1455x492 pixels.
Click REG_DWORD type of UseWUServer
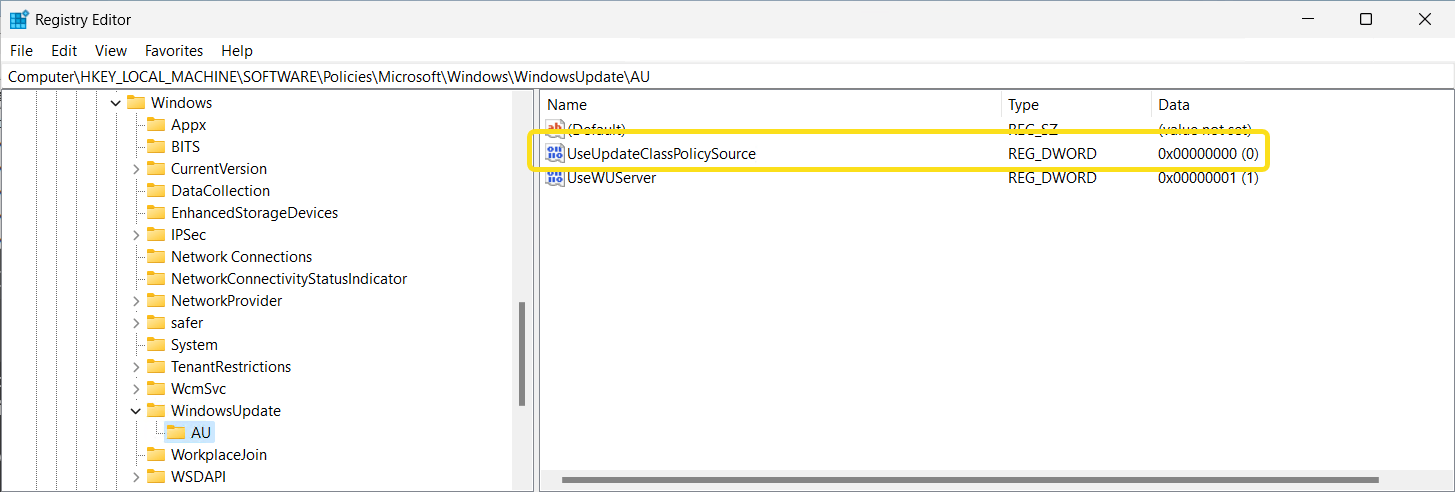pos(1052,178)
